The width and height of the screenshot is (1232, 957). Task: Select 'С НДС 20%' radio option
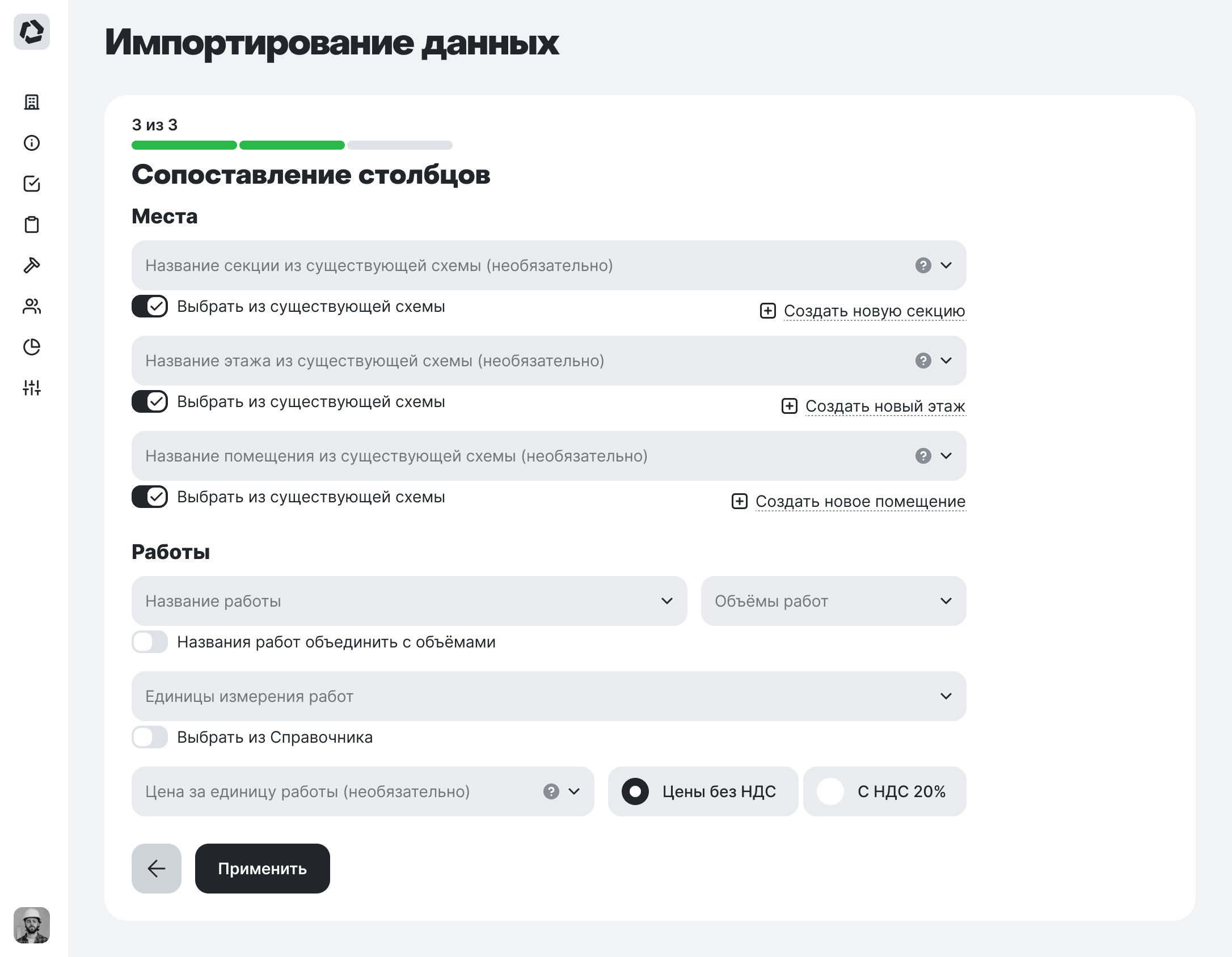[830, 791]
